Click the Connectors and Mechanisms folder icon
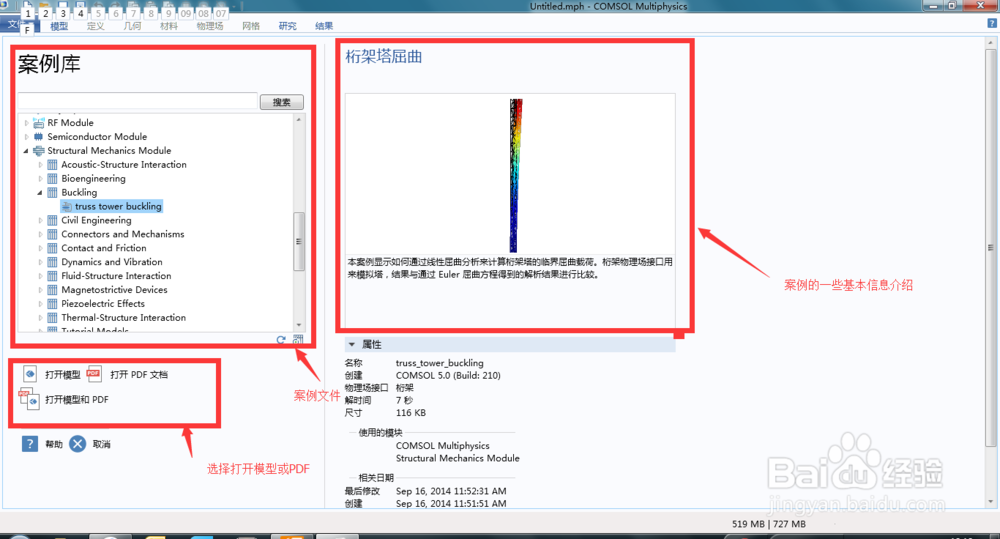The height and width of the screenshot is (539, 1000). [53, 234]
